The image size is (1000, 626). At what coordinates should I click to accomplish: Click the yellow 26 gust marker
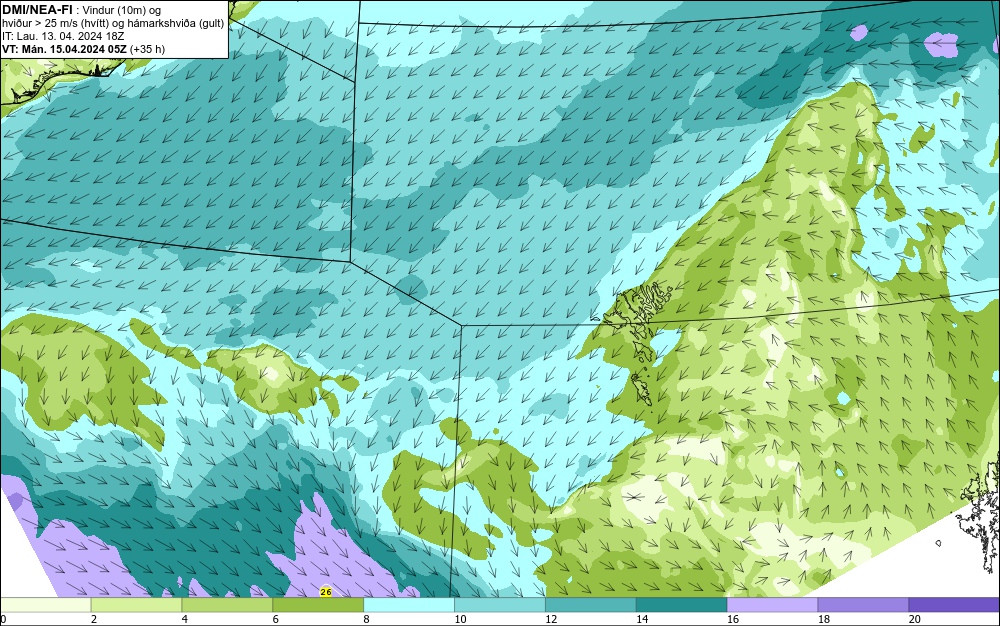326,592
